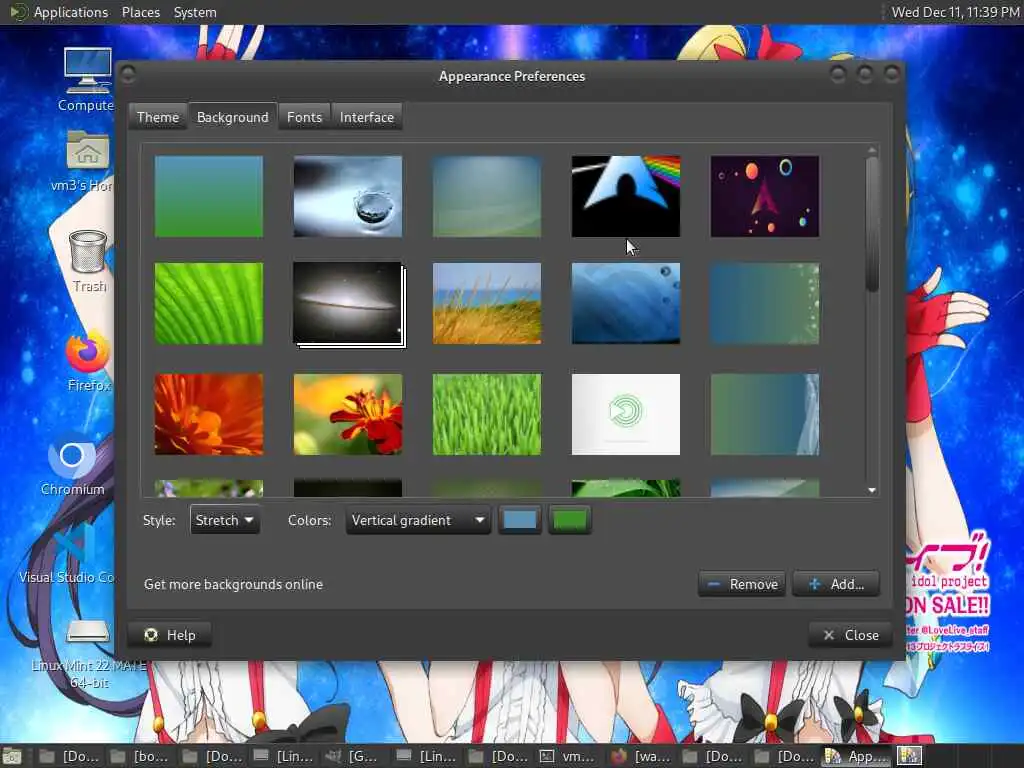Viewport: 1024px width, 768px height.
Task: Open Help for Appearance Preferences
Action: 170,635
